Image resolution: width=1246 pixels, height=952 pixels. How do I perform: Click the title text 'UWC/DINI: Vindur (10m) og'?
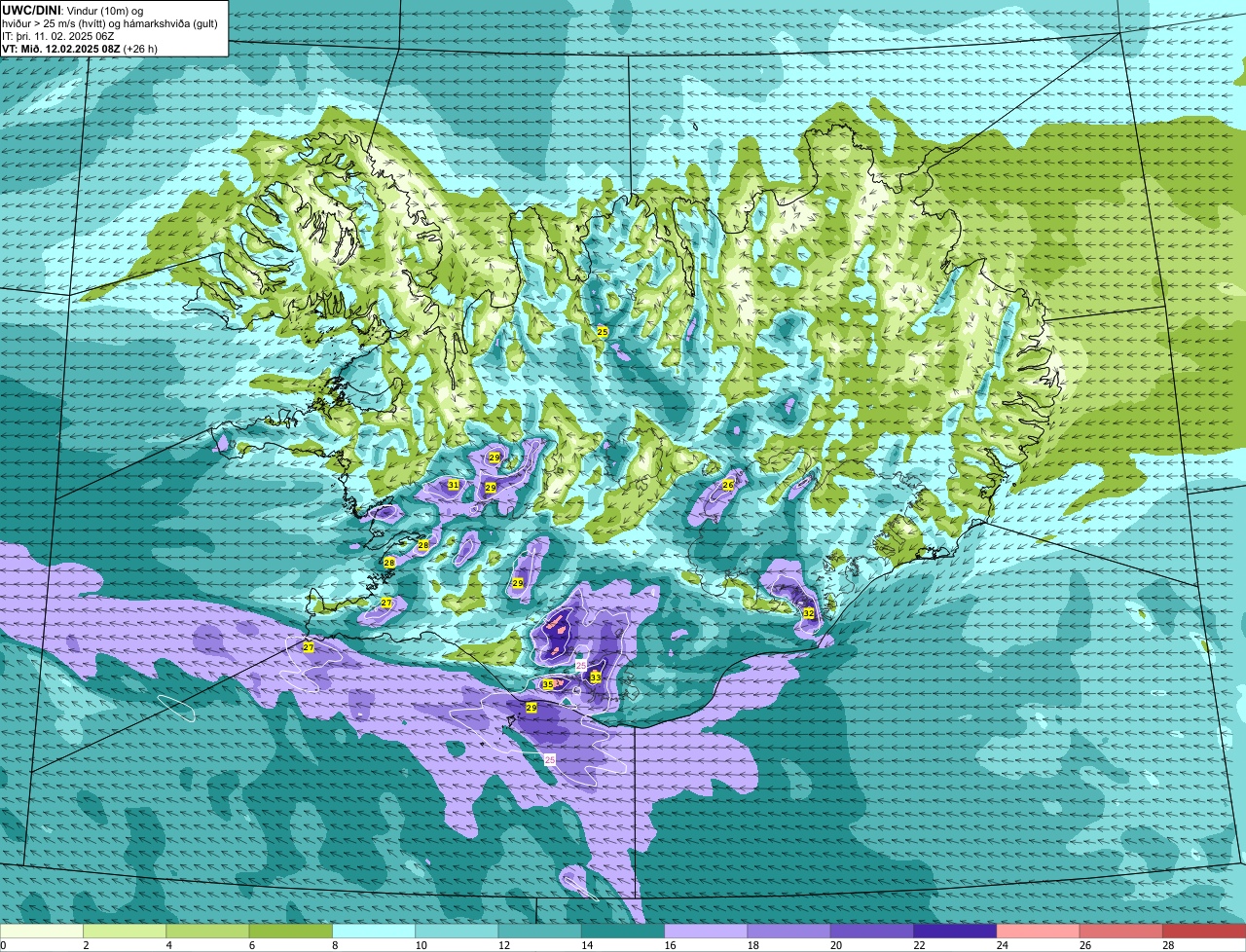coord(72,10)
